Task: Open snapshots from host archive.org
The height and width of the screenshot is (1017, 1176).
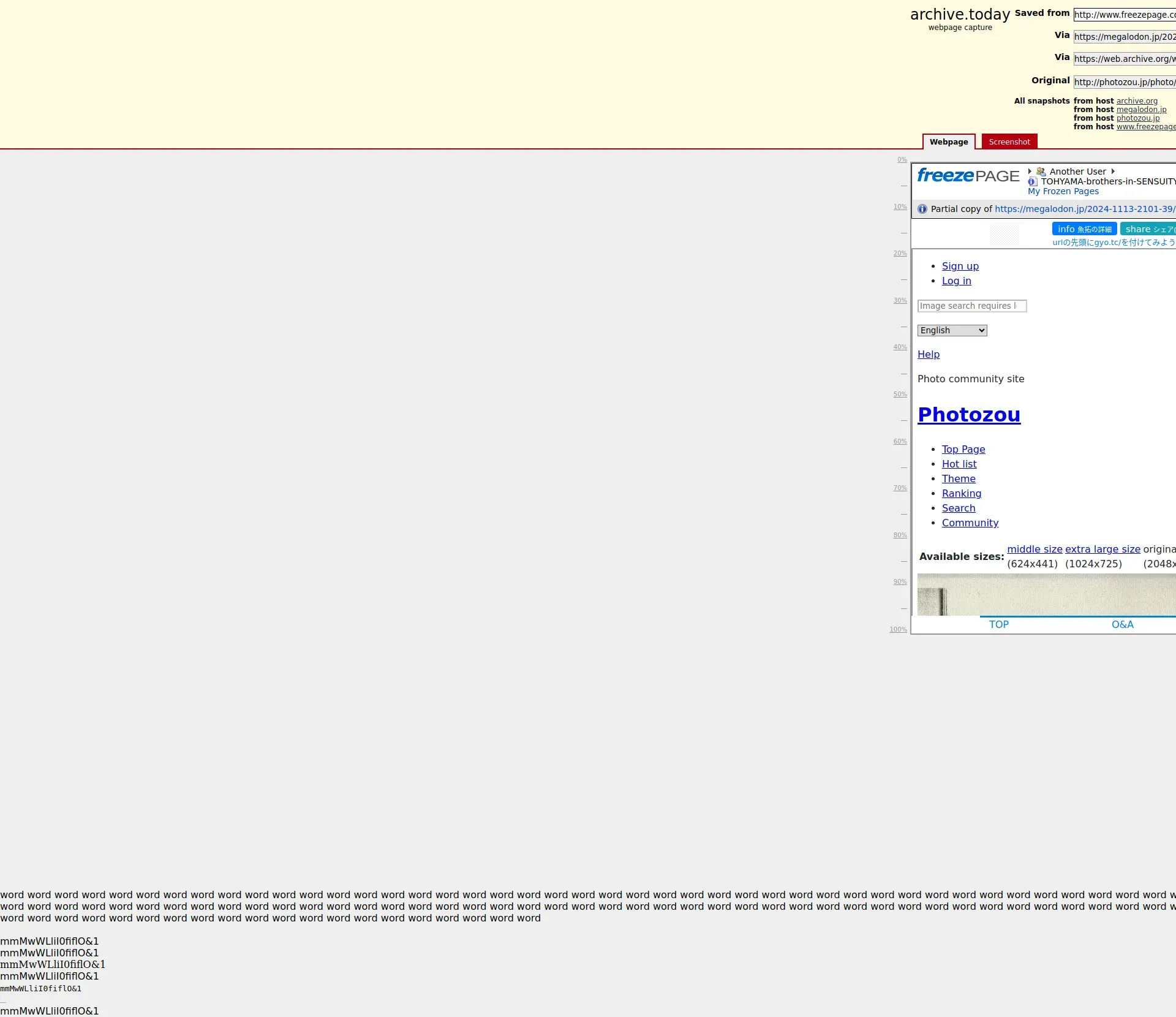Action: (1137, 101)
